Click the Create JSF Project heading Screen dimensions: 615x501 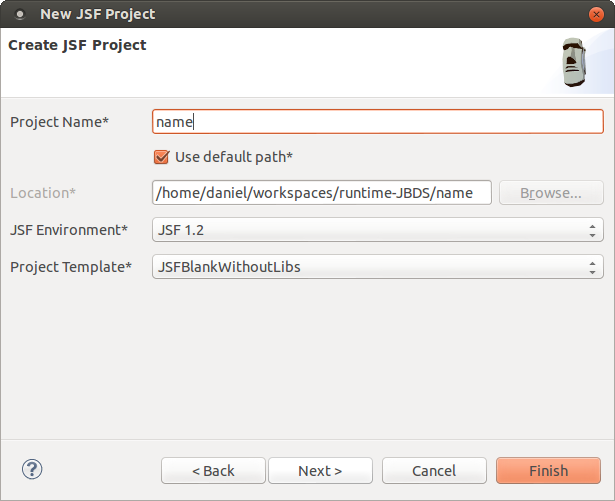pyautogui.click(x=77, y=45)
